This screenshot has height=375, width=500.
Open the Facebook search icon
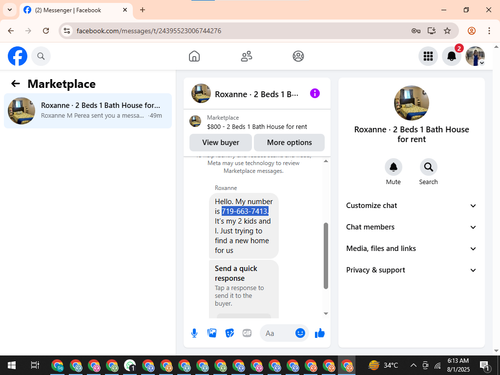[41, 56]
